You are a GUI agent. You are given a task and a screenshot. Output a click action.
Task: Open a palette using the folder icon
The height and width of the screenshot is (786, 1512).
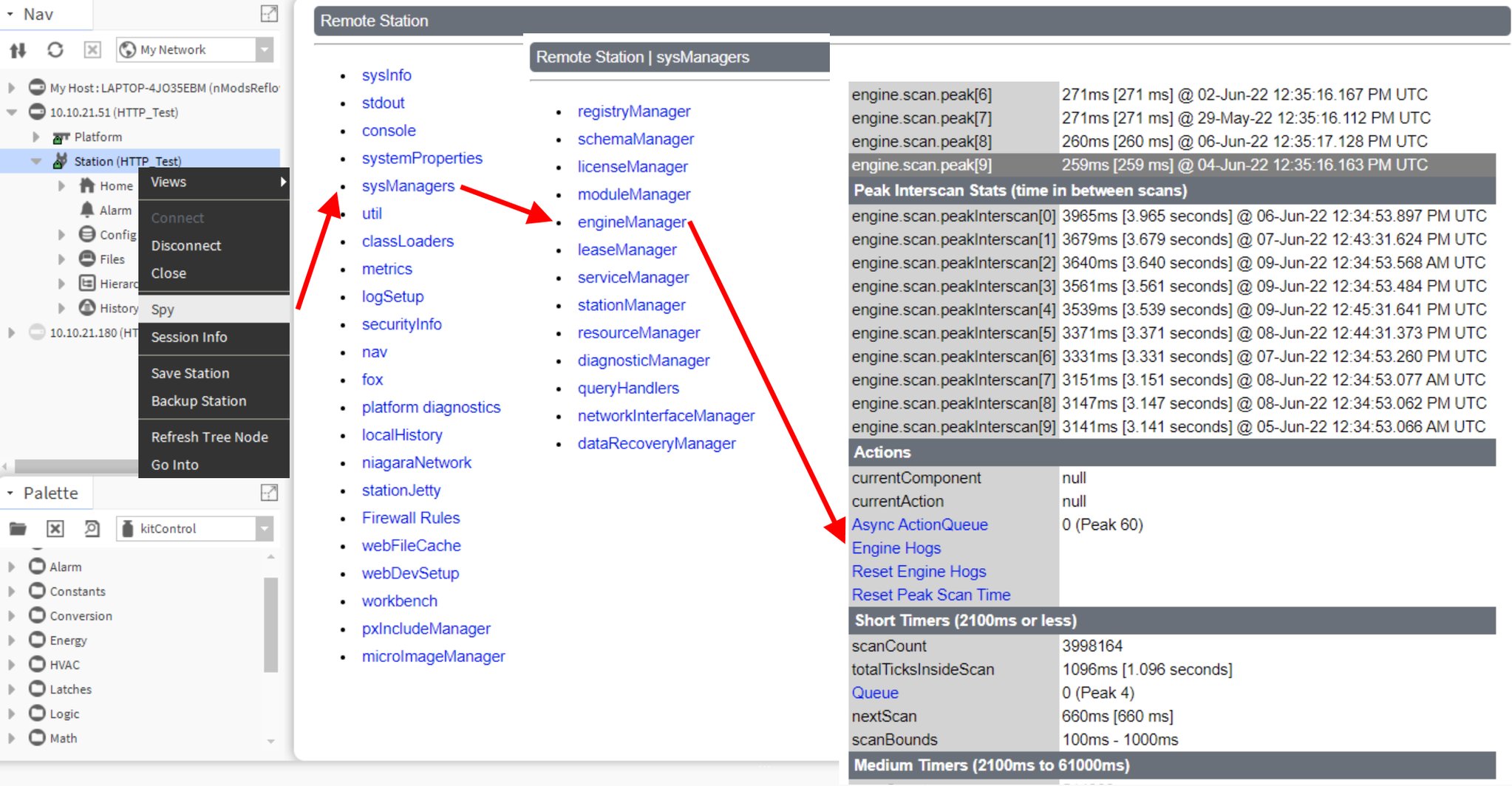pos(18,528)
